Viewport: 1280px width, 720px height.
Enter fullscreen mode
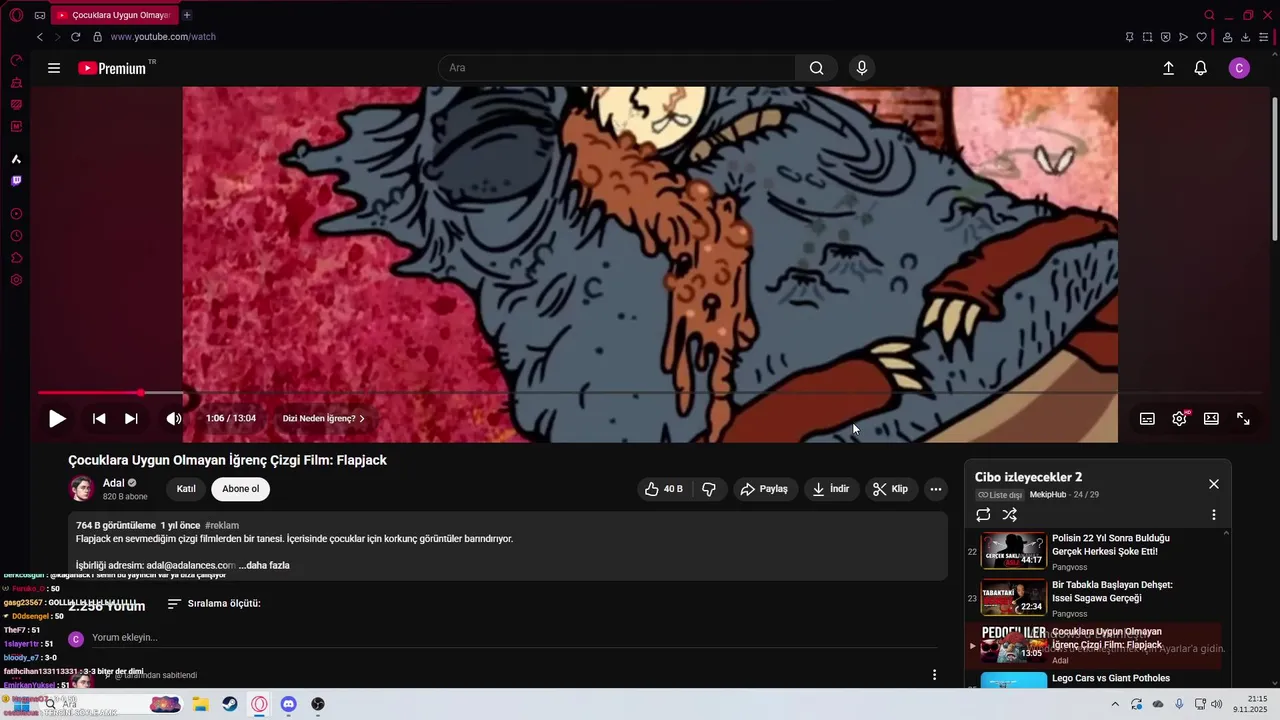coord(1243,419)
